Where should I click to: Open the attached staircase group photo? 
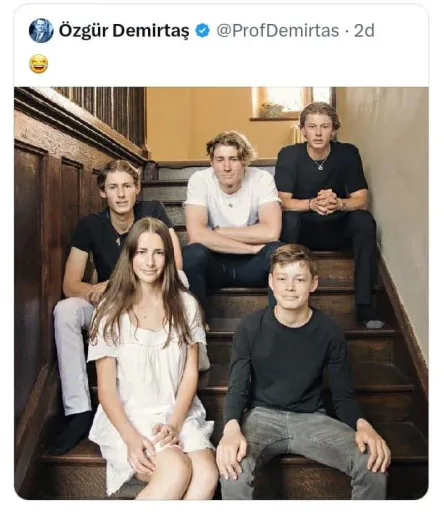pyautogui.click(x=221, y=293)
